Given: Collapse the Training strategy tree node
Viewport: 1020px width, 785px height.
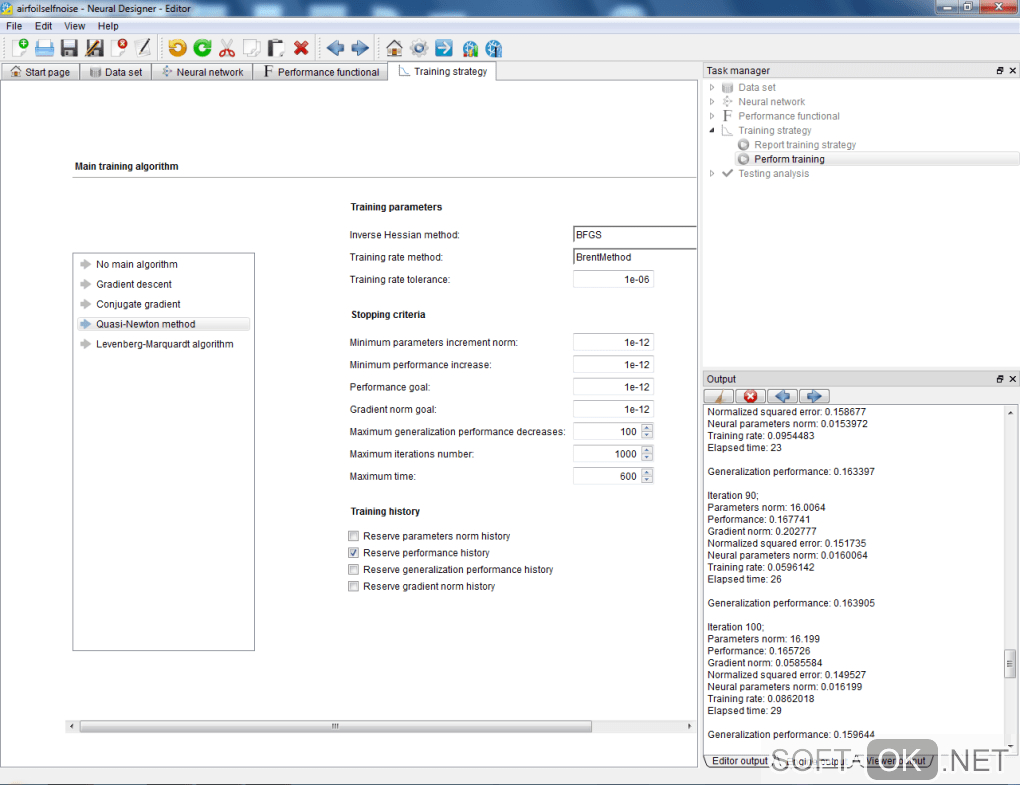Looking at the screenshot, I should click(712, 130).
